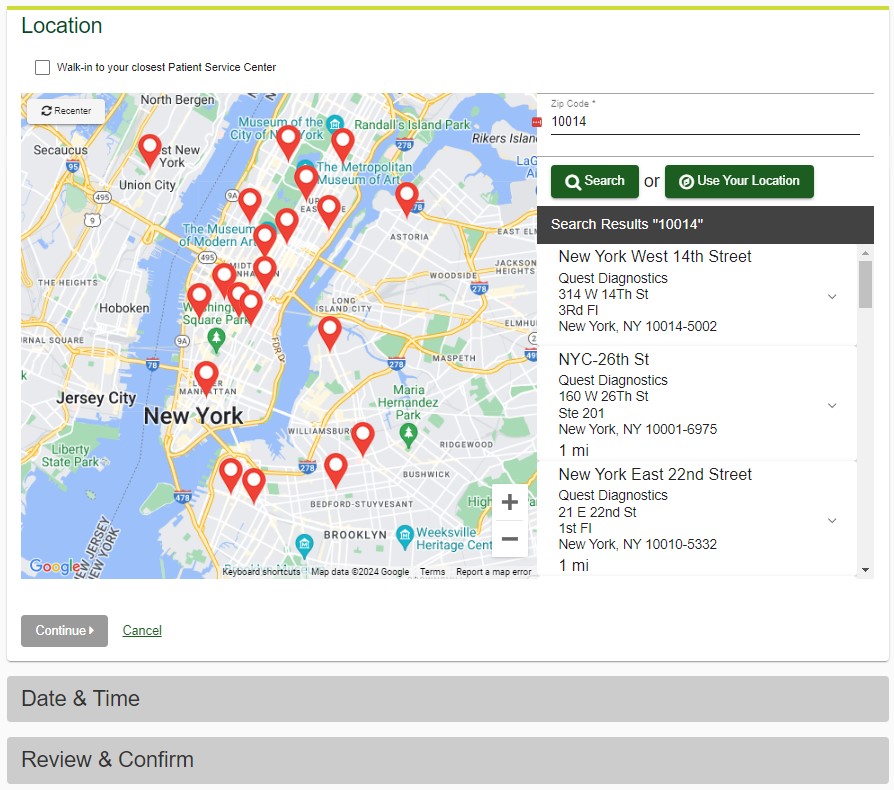Click the map pin north of Bedford-Stuyvesant

coord(336,470)
